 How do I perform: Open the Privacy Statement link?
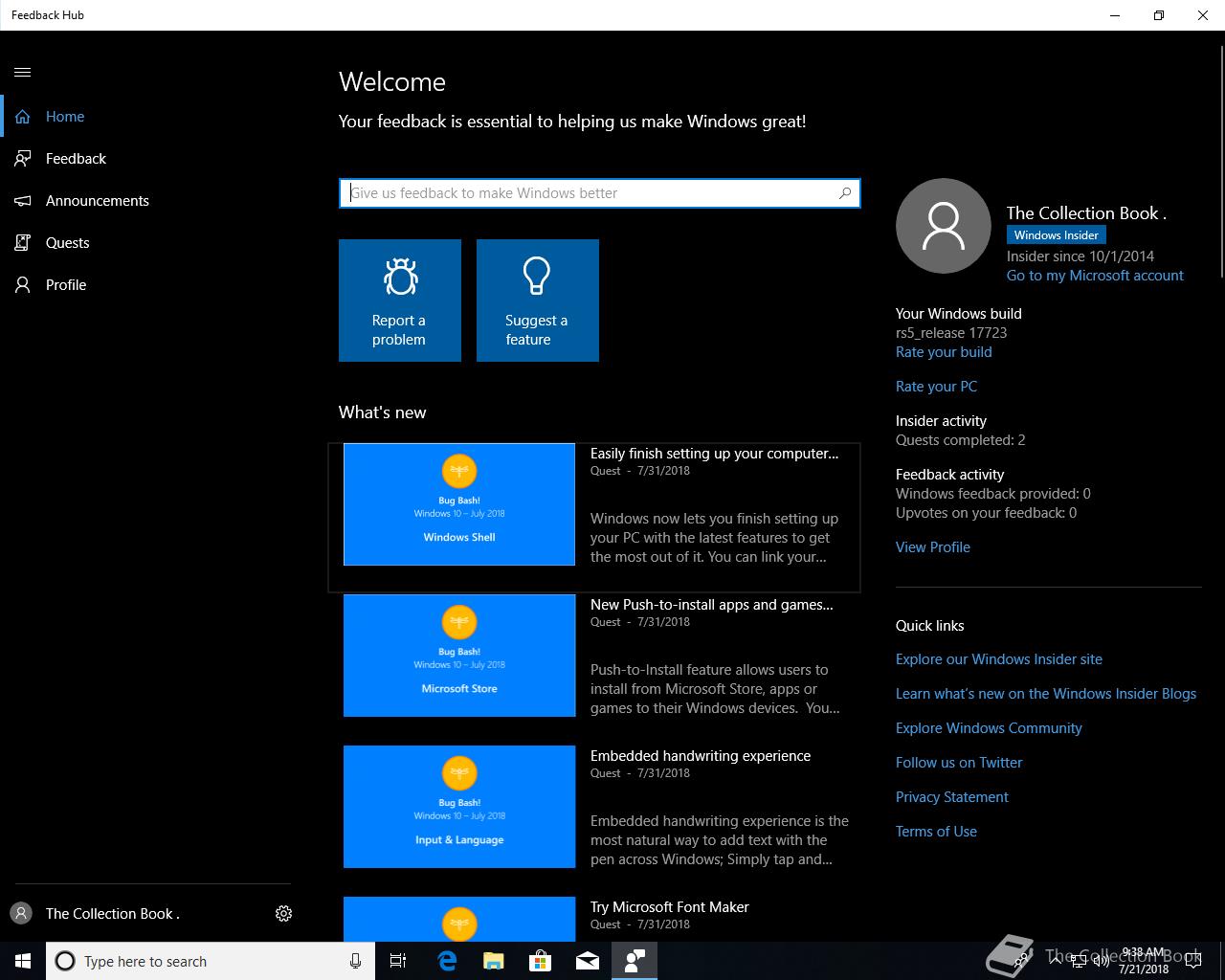(952, 797)
